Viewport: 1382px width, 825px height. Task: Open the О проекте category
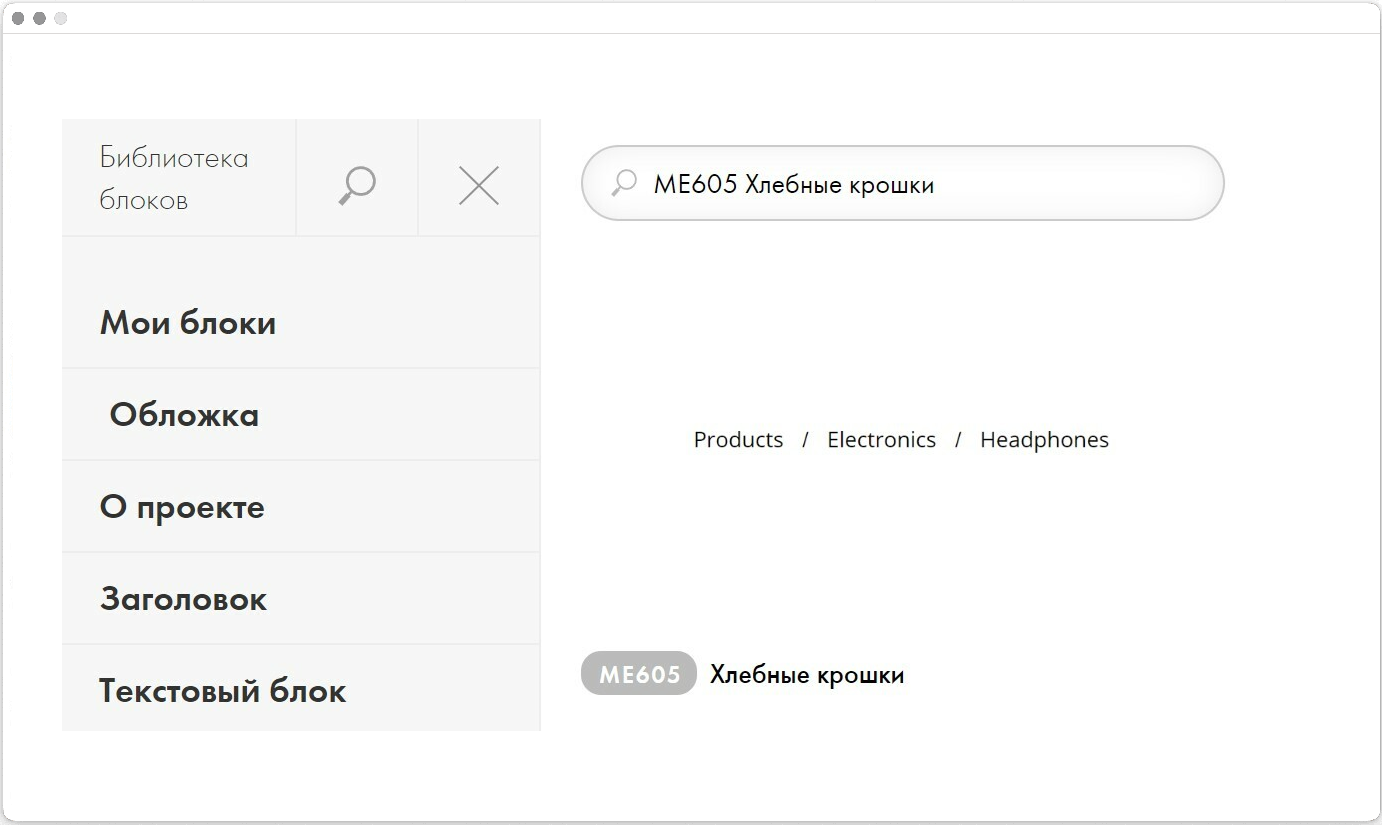point(301,507)
